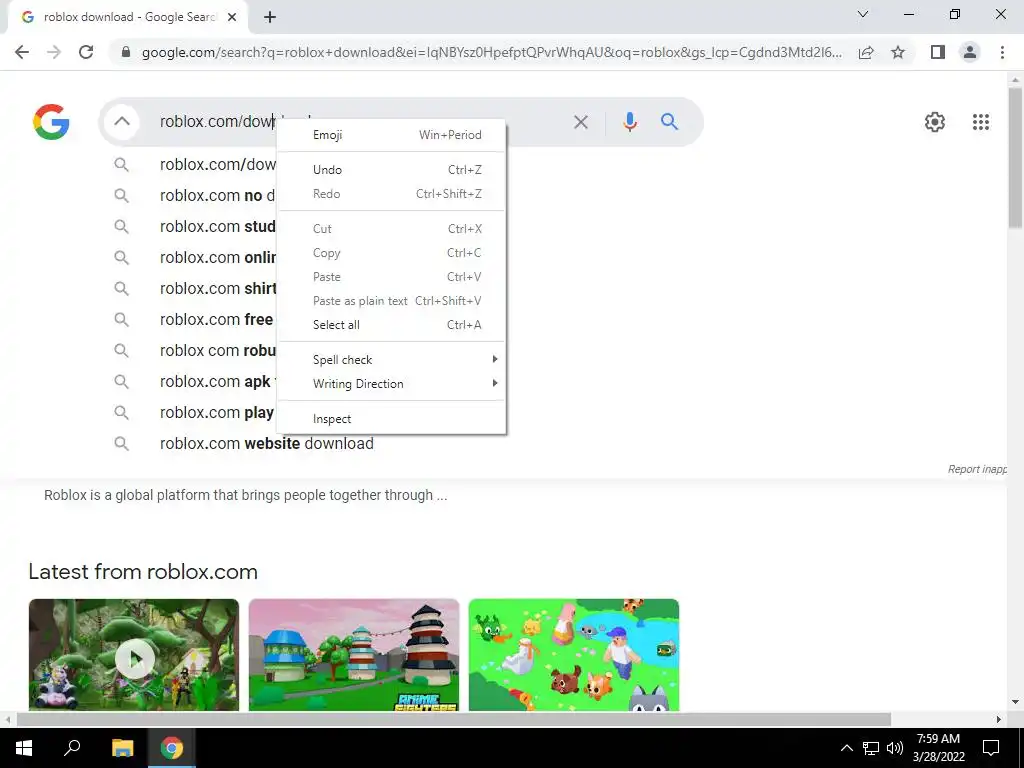Bookmark this page with the star icon
The image size is (1024, 768).
[898, 52]
